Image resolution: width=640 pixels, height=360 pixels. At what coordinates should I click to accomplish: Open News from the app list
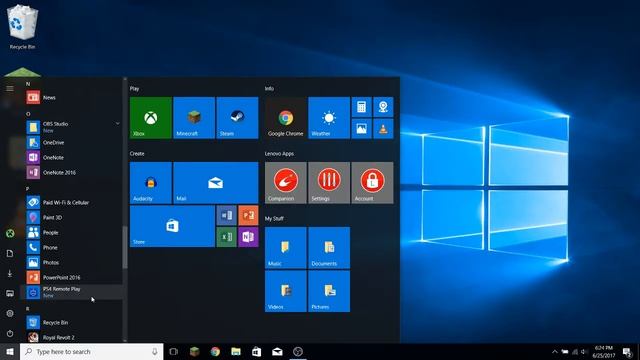pos(71,98)
